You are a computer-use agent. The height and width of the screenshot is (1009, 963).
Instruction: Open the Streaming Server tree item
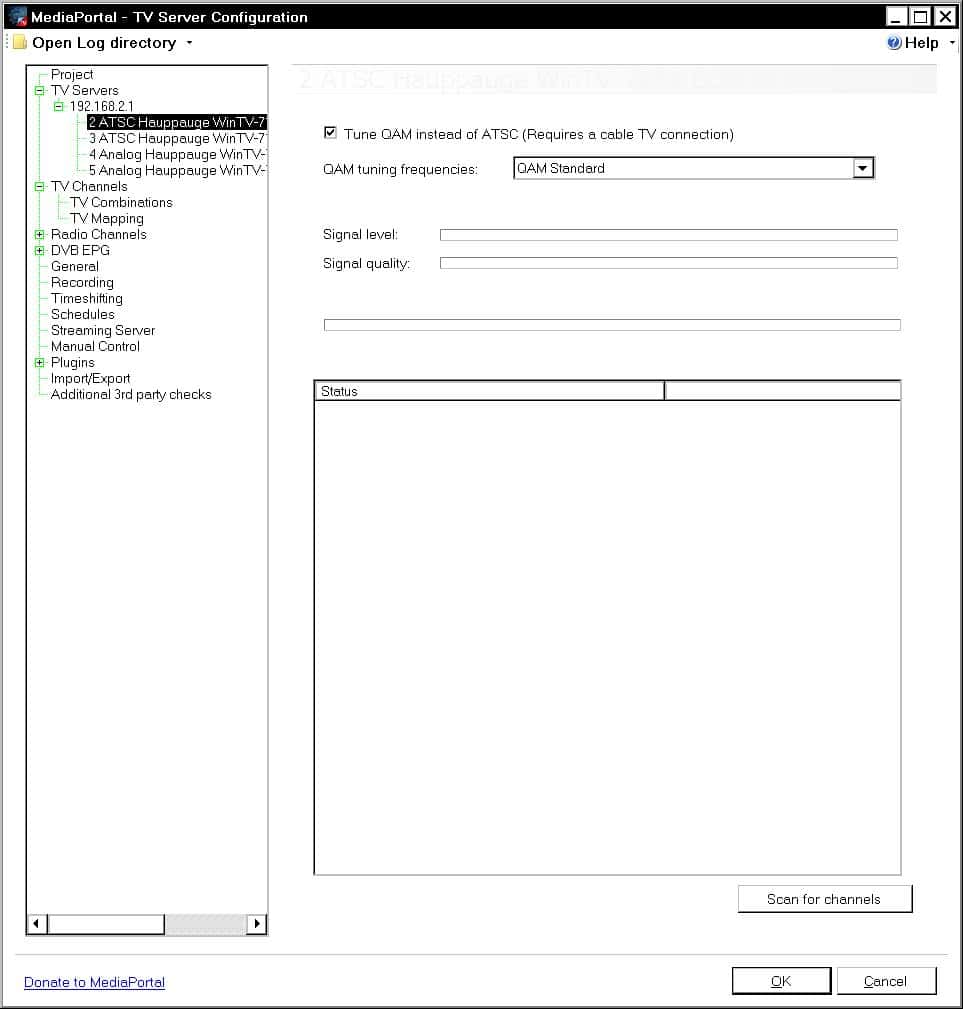coord(103,331)
